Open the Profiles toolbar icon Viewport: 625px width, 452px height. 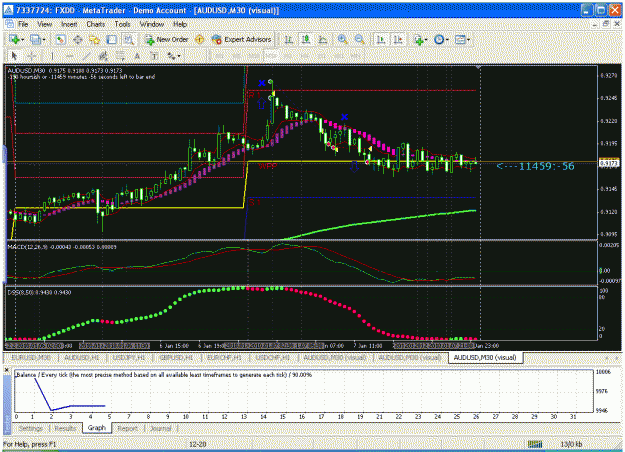tap(35, 39)
